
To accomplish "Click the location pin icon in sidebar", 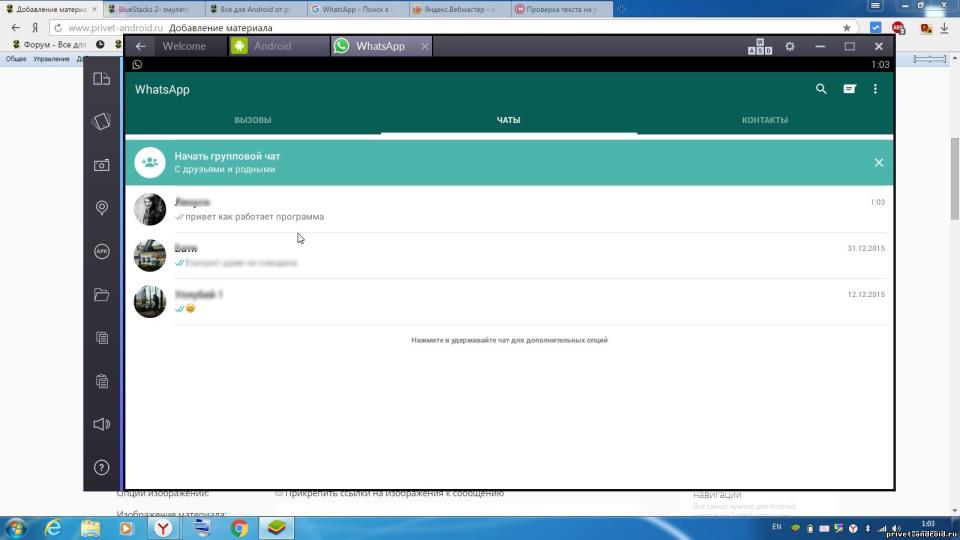I will pos(101,208).
